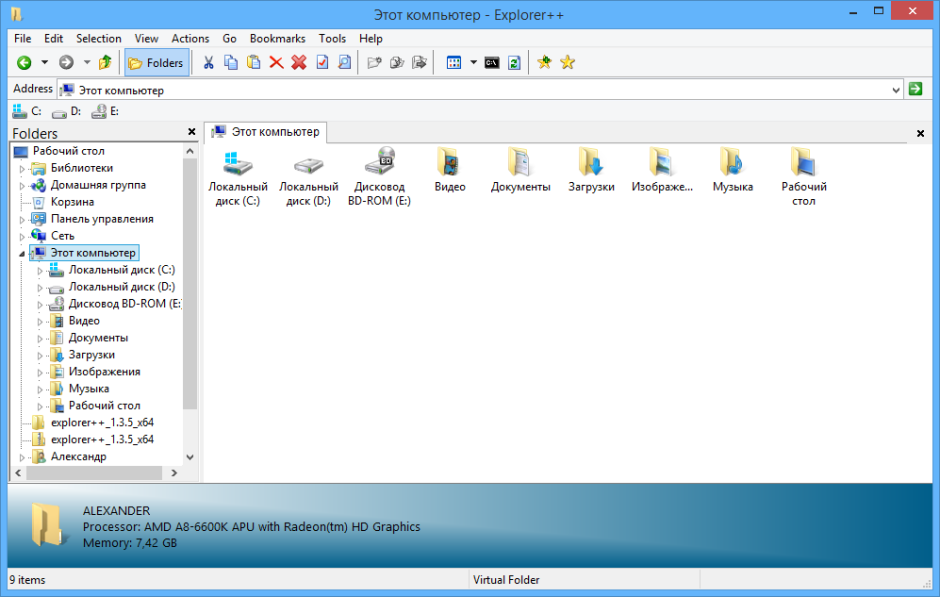Select the Локальный диск (D:) icon in the file pane
The image size is (940, 597).
tap(309, 177)
